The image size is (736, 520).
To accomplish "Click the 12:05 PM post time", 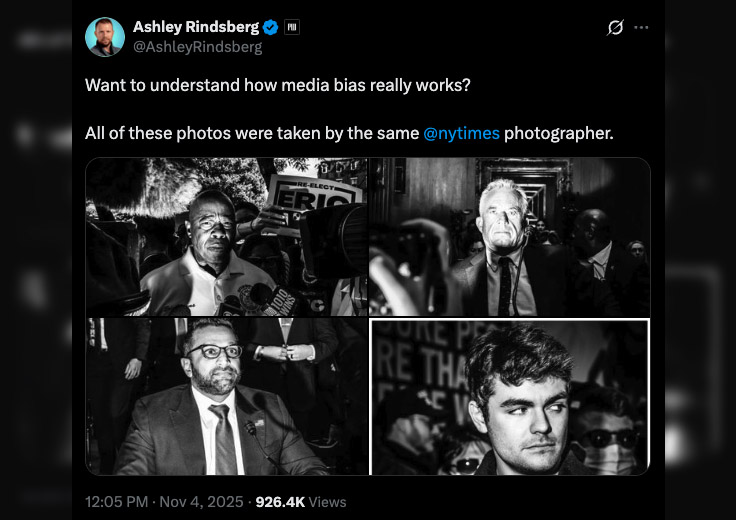I will [118, 501].
